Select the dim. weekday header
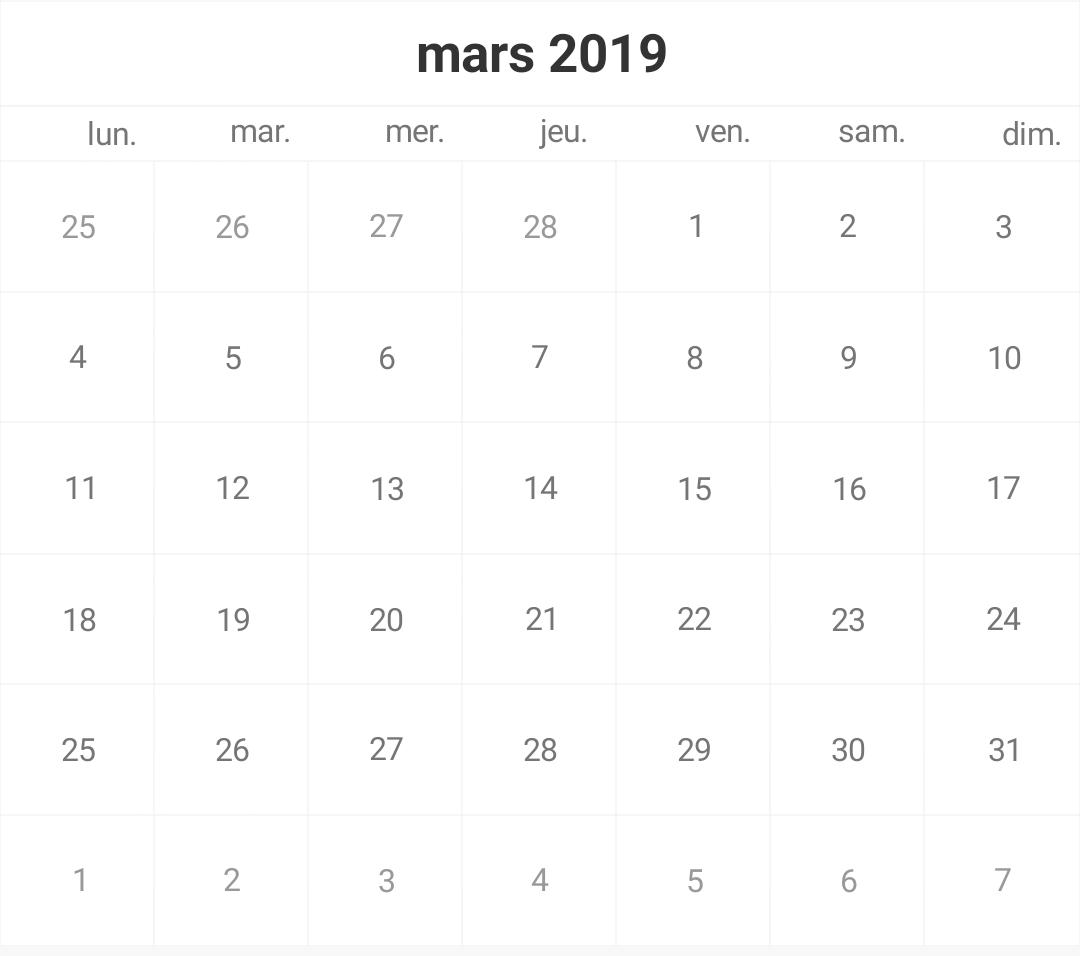 click(x=1031, y=134)
